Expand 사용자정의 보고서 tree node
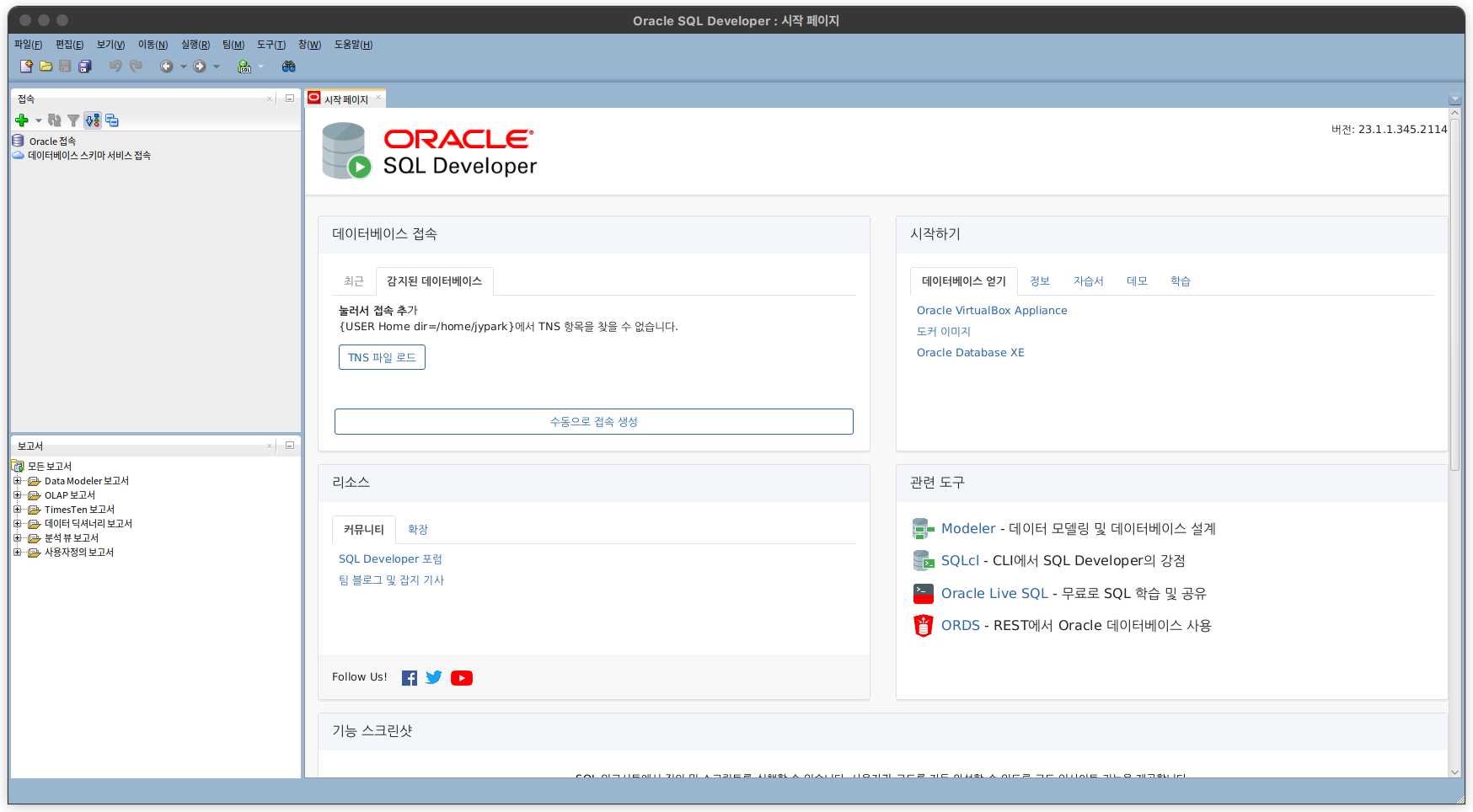The height and width of the screenshot is (812, 1473). pyautogui.click(x=17, y=553)
